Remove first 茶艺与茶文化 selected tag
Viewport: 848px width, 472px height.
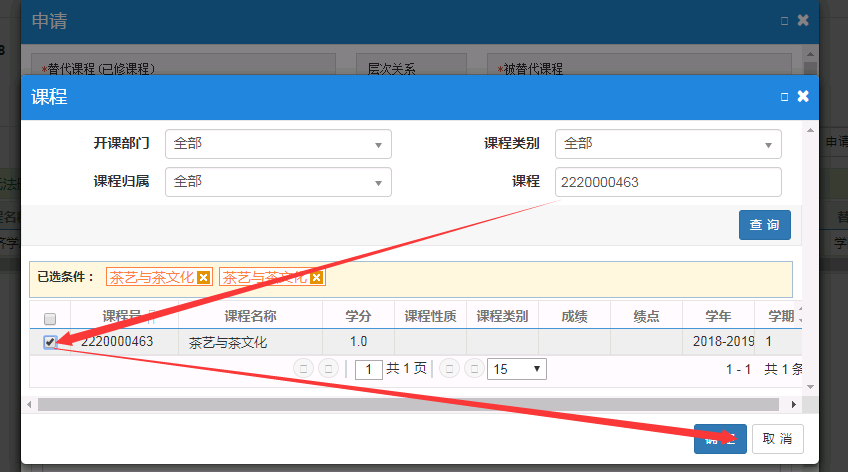[x=204, y=278]
